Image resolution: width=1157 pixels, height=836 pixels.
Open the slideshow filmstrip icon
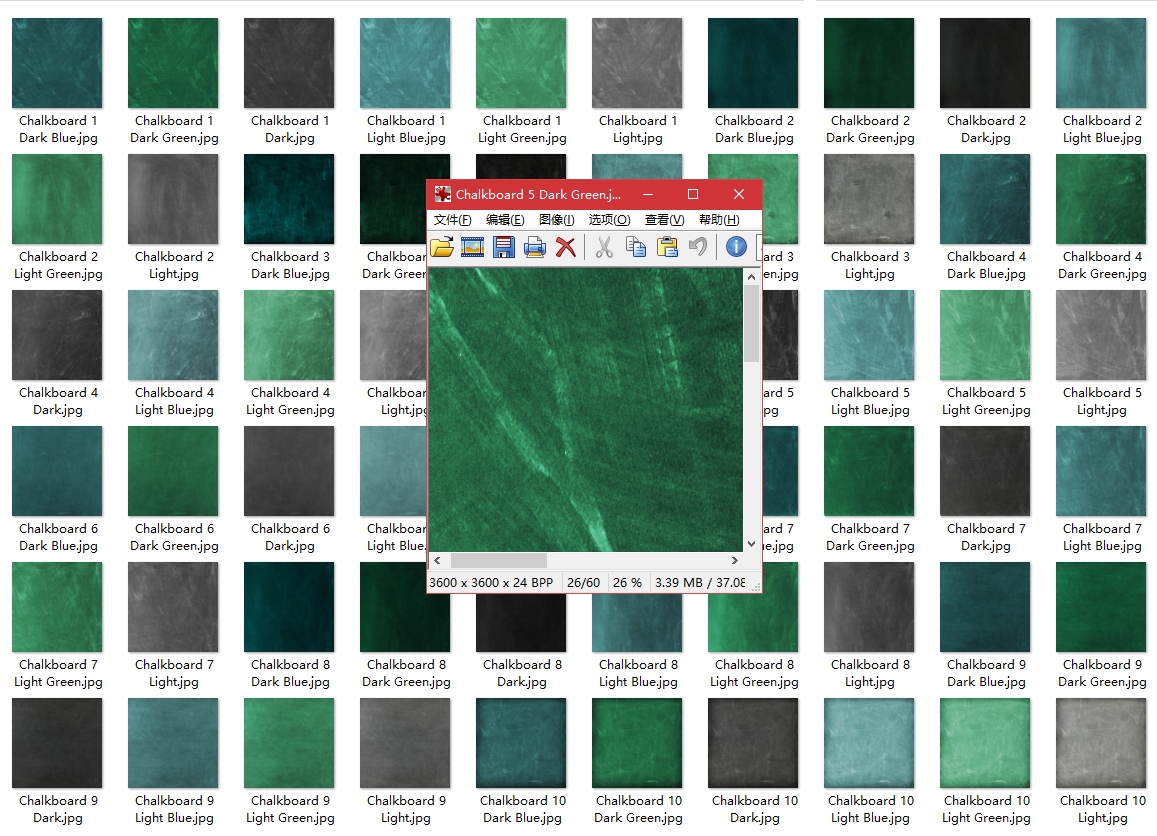coord(473,247)
